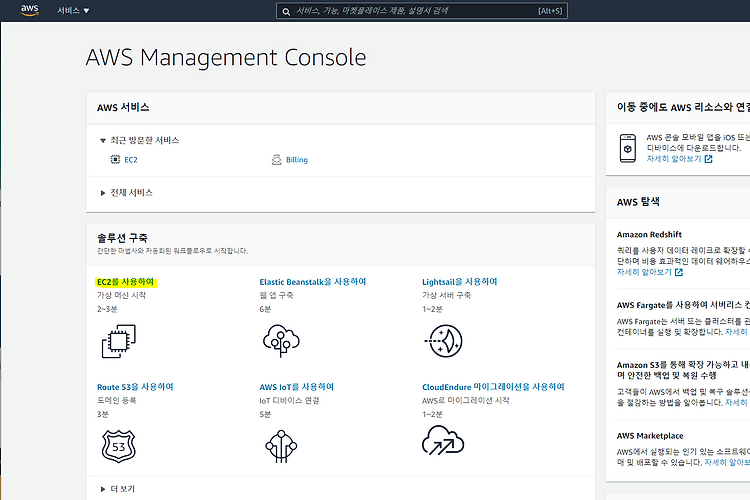Screen dimensions: 750x500
Task: Click the EC2 chip icon in solutions
Action: 119,341
